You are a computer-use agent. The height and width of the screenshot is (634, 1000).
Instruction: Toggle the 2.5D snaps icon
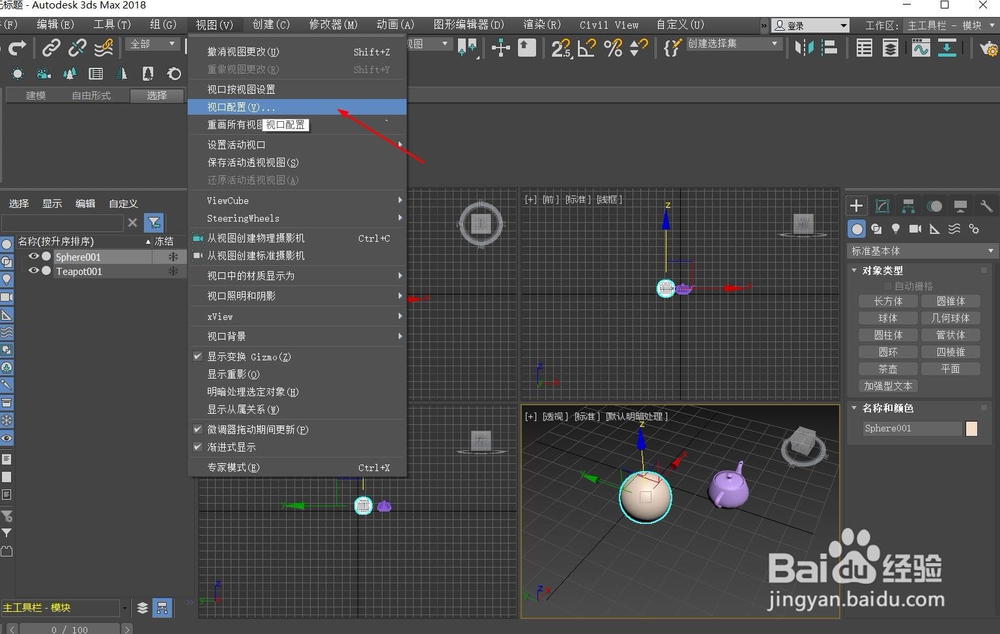(561, 48)
